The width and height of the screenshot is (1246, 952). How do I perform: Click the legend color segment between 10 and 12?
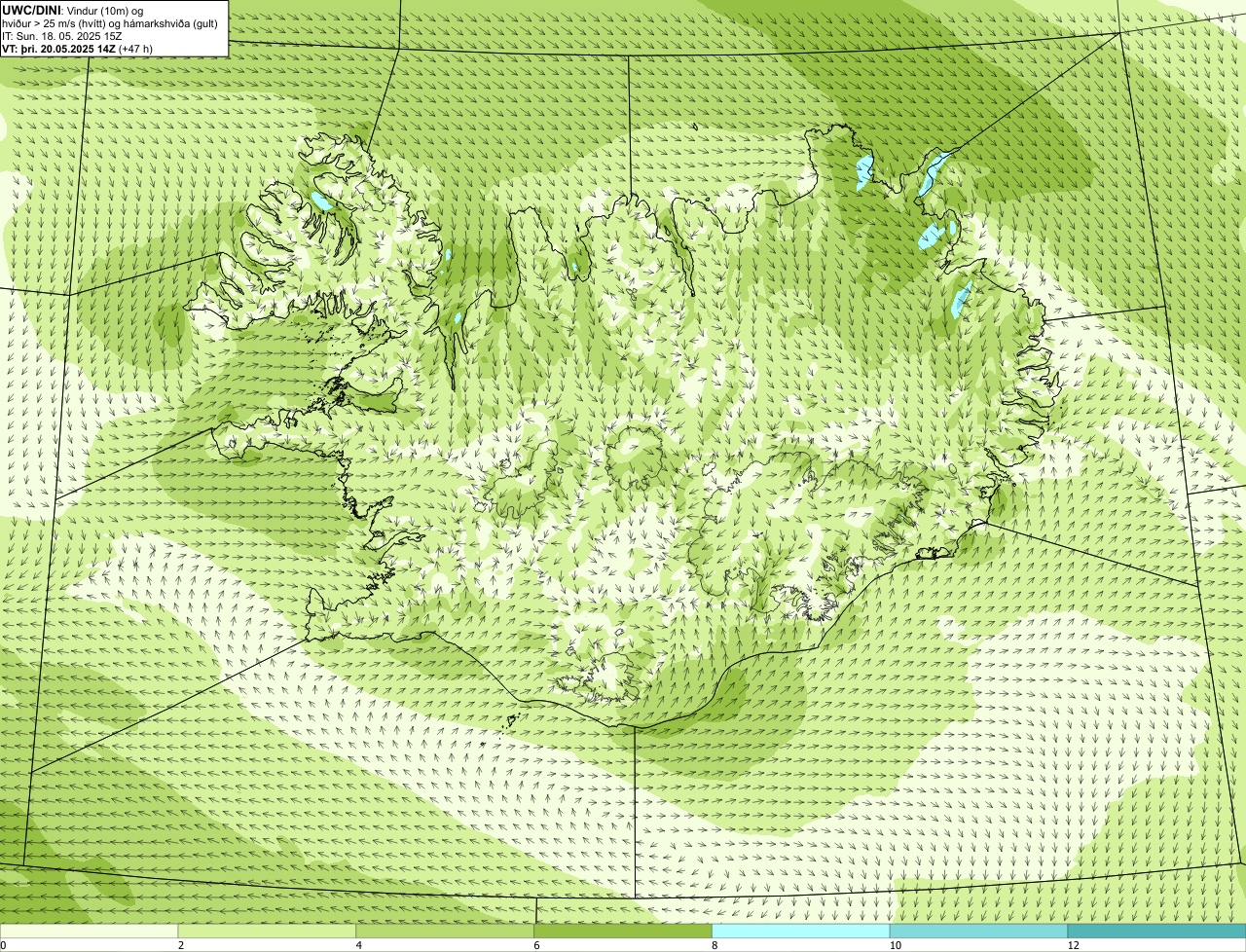(978, 931)
